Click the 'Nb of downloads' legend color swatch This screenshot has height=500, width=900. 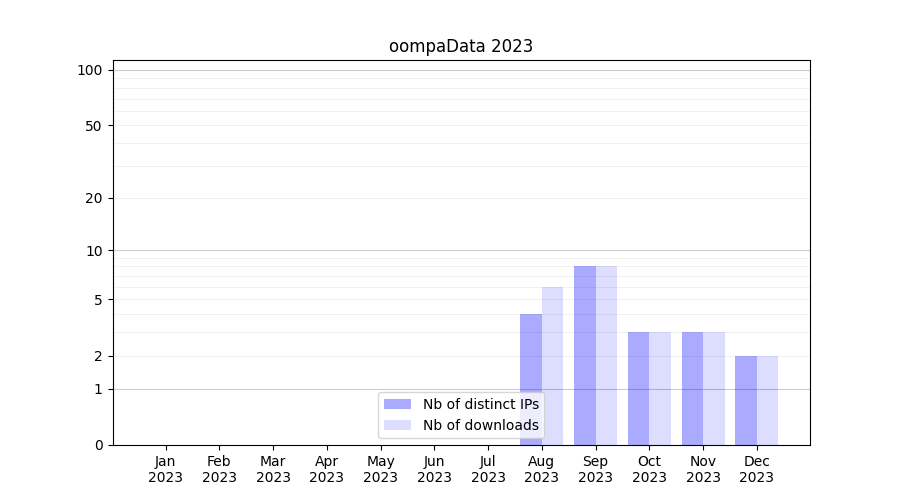(397, 425)
